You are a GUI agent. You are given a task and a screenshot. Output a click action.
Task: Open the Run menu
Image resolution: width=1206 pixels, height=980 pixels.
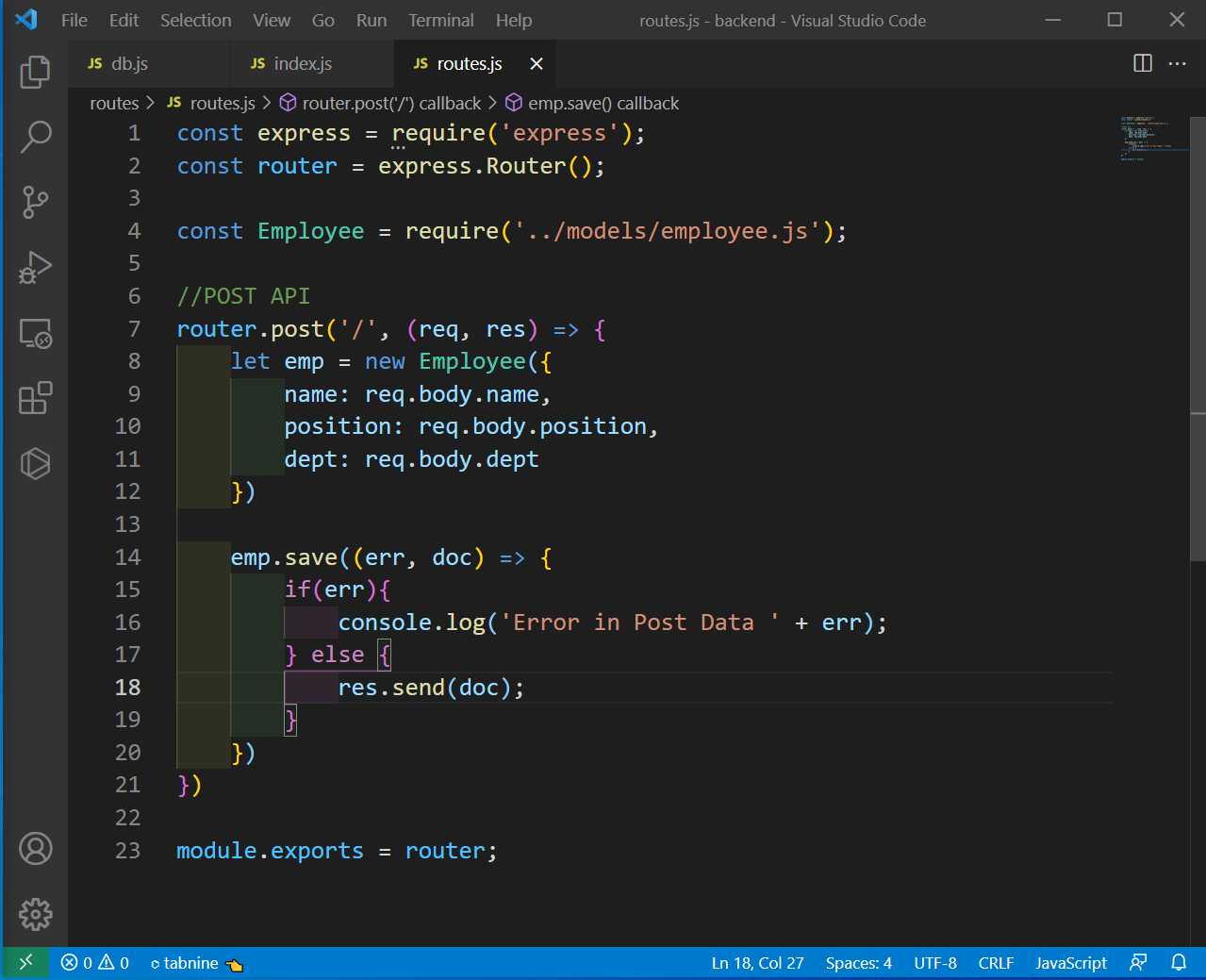[372, 20]
